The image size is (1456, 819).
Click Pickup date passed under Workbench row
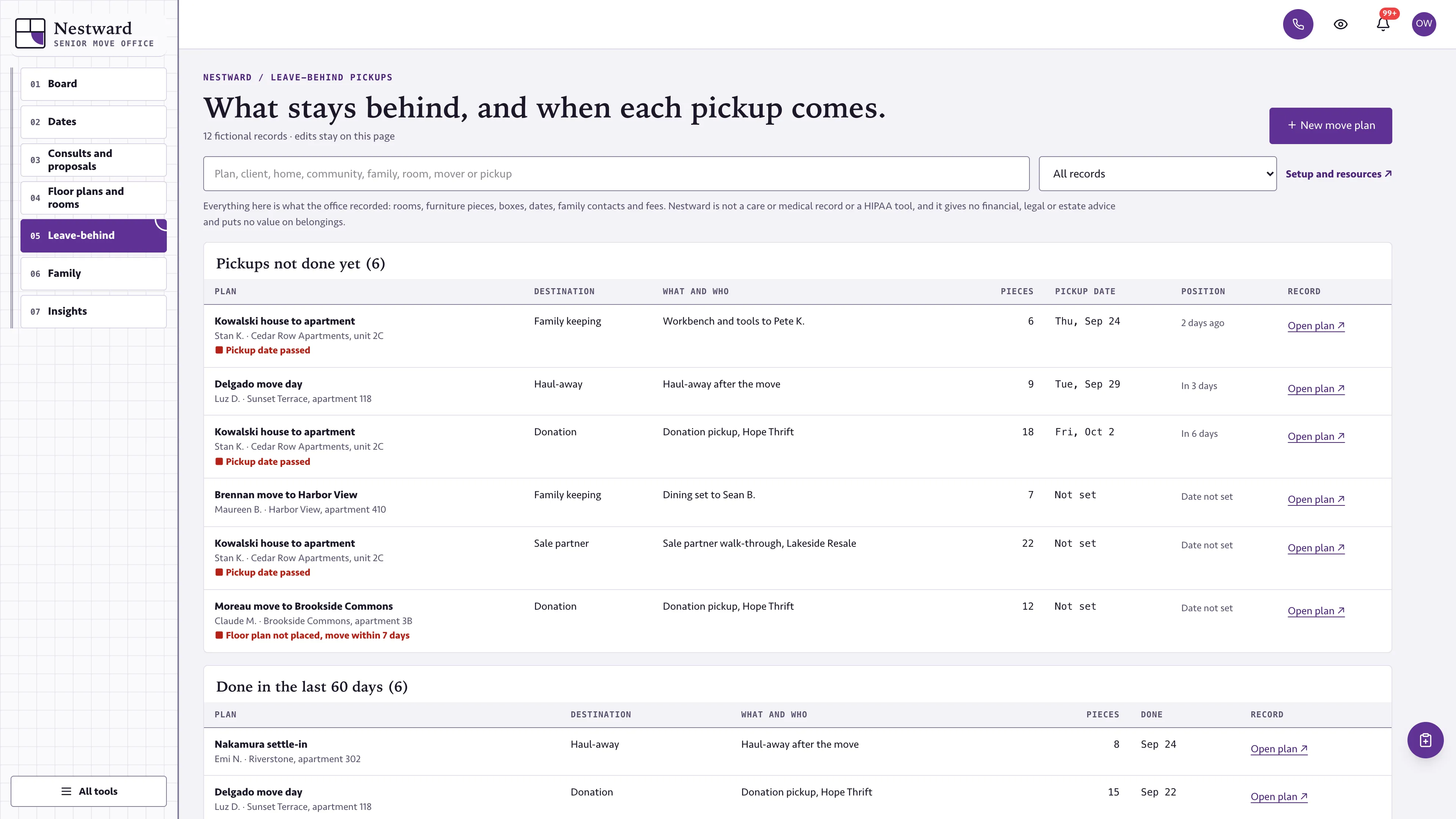262,350
